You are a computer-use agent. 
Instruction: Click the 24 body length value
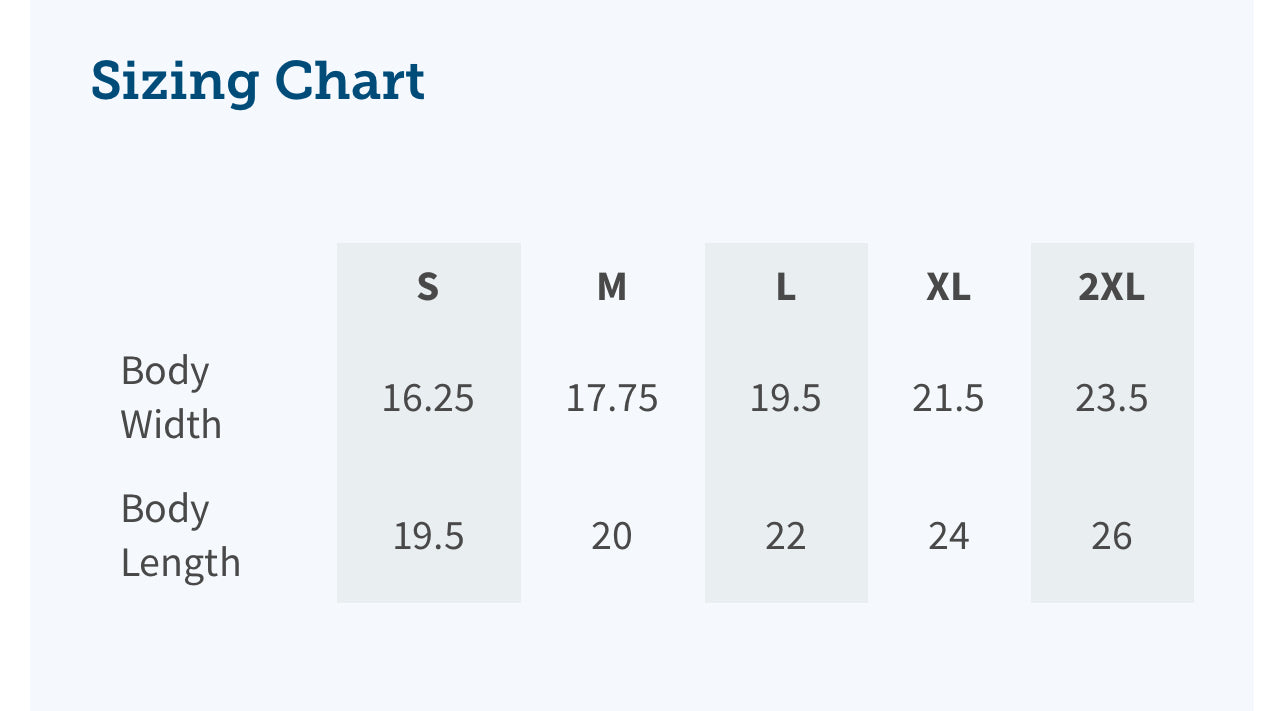[x=948, y=537]
